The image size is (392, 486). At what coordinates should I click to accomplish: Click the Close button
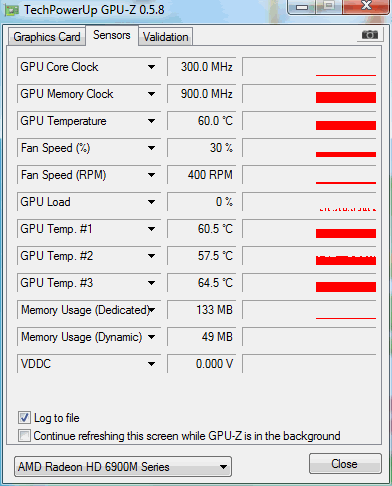click(345, 463)
